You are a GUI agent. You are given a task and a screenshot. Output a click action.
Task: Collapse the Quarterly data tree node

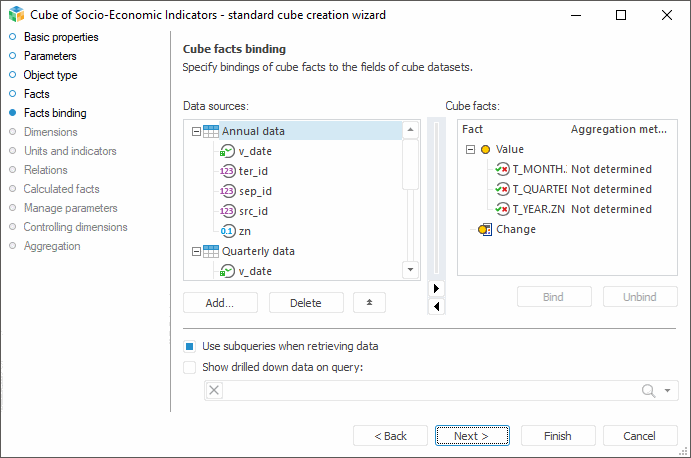tap(195, 251)
